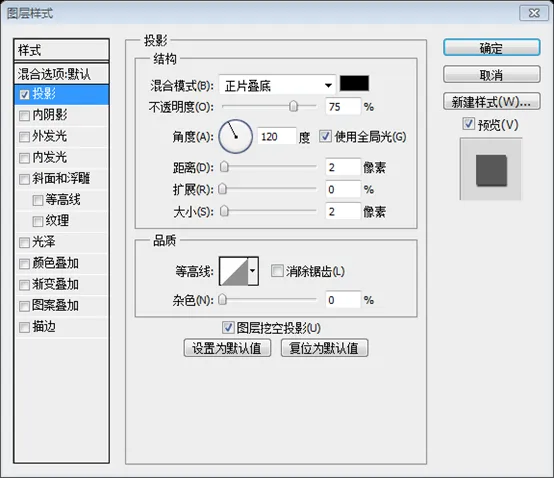Select the 描边 style entry

point(61,327)
